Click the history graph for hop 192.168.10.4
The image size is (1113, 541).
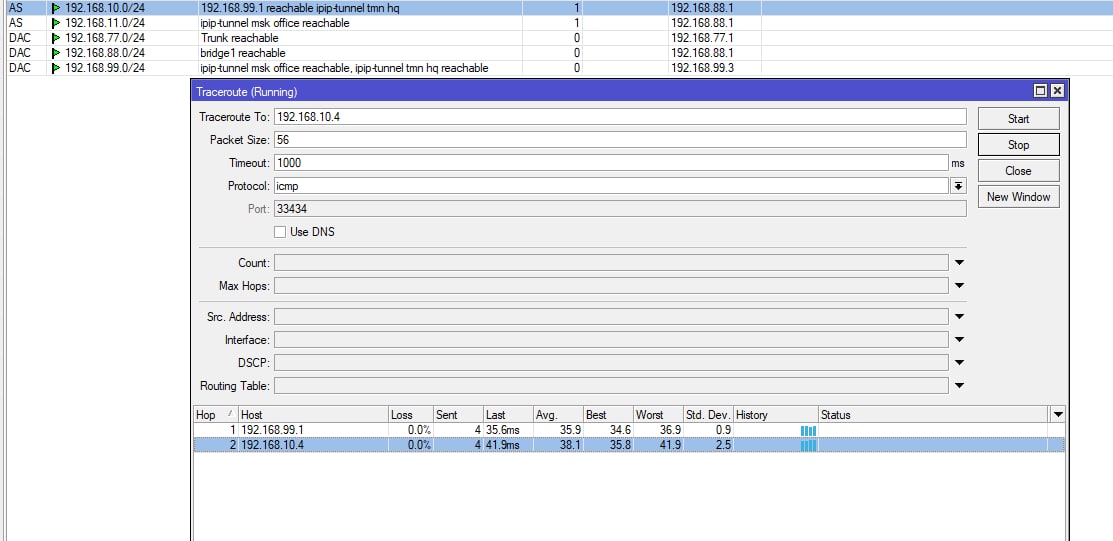808,445
